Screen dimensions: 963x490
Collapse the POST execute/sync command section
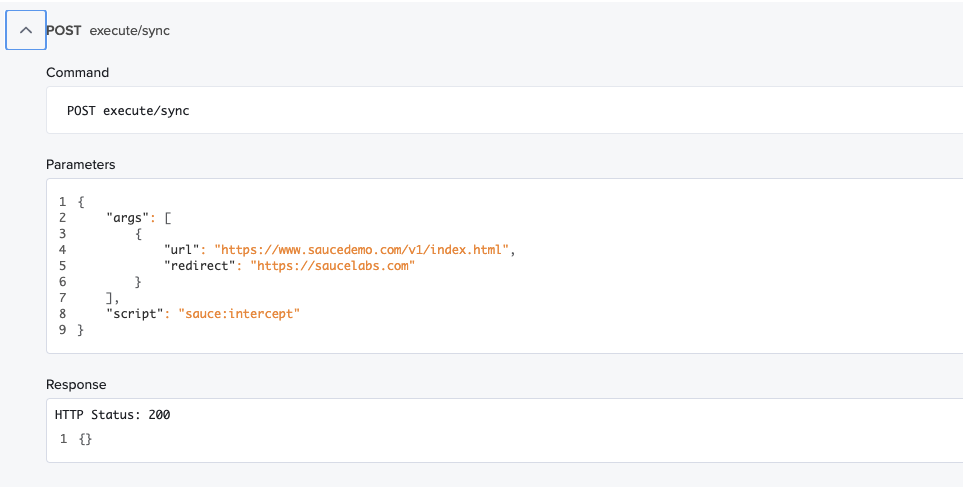pyautogui.click(x=26, y=30)
